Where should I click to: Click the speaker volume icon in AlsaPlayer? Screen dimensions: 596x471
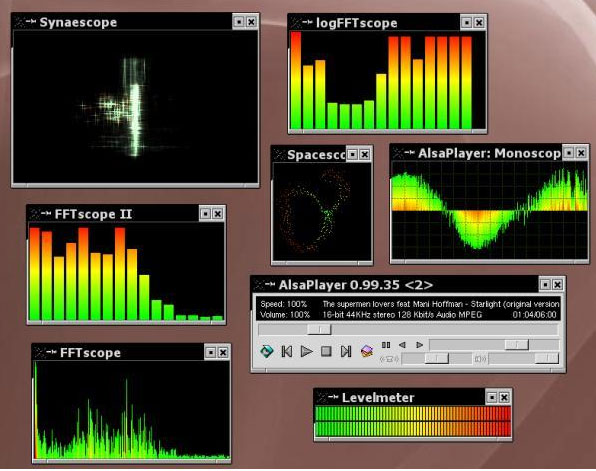click(x=480, y=358)
